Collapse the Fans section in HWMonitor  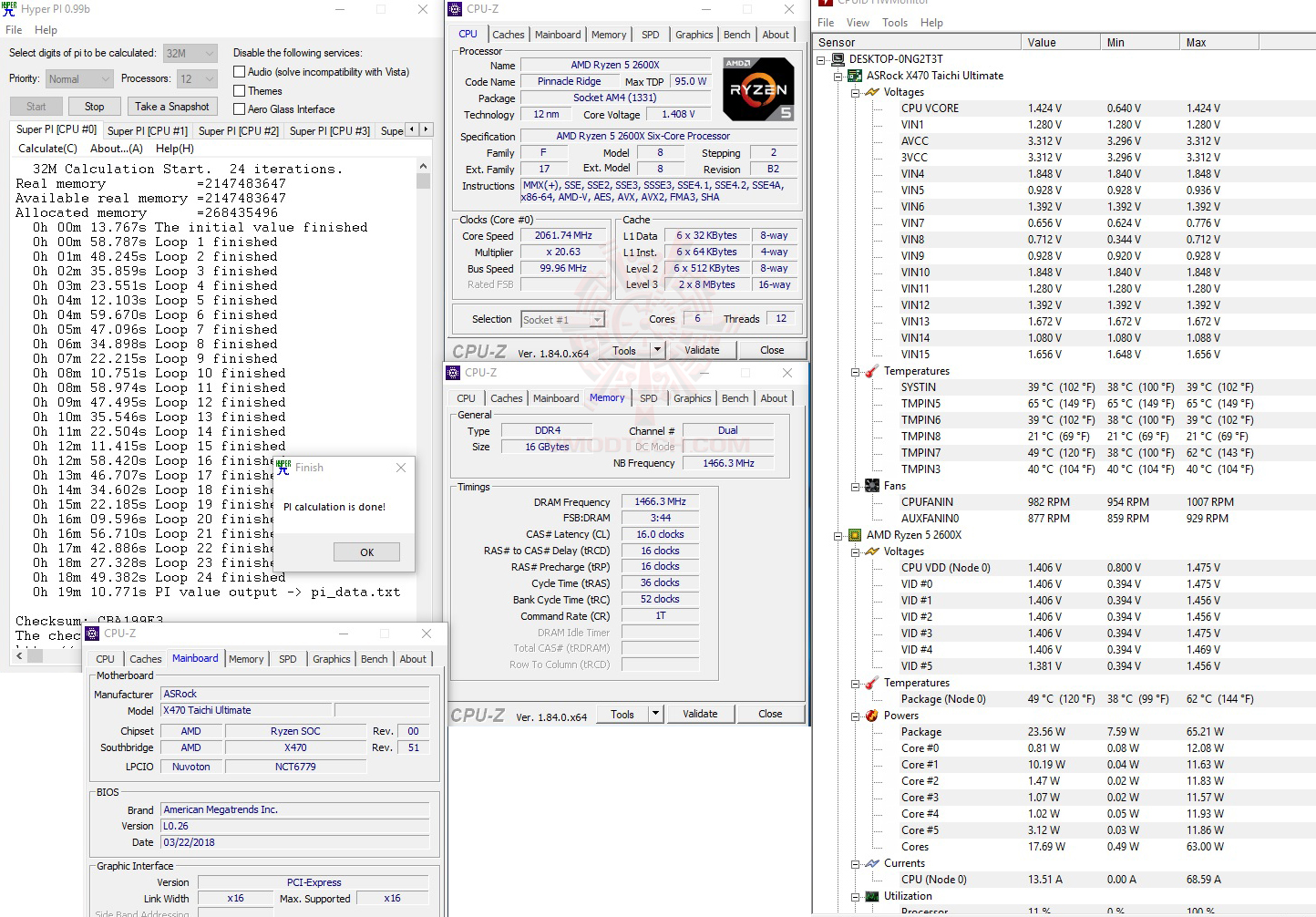(x=856, y=487)
